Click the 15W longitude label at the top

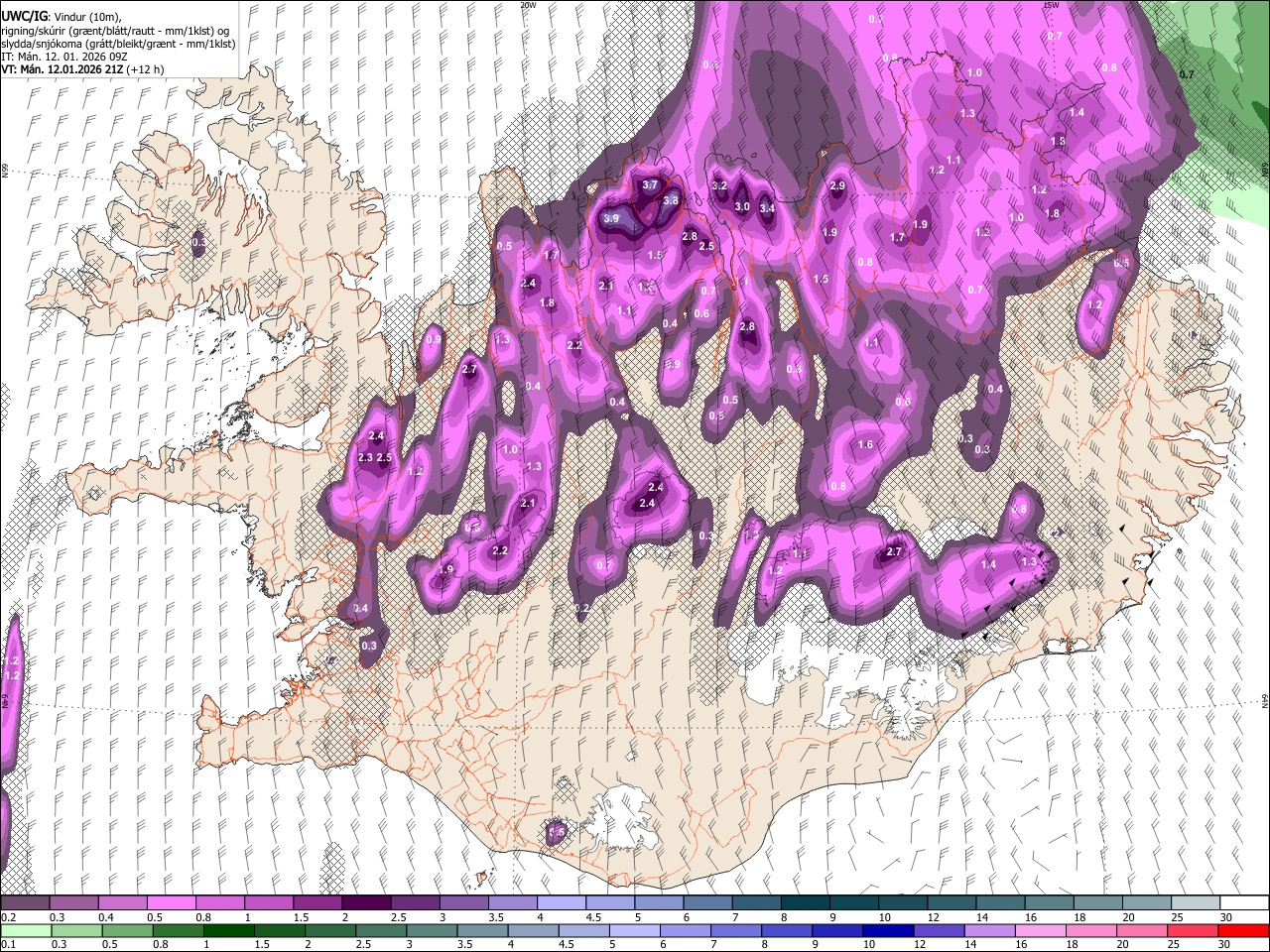click(1051, 5)
